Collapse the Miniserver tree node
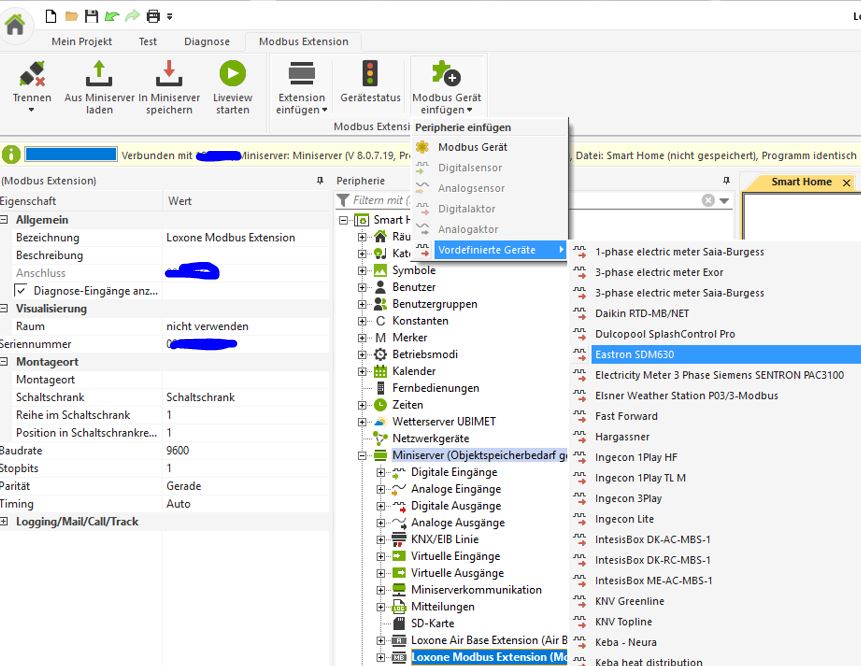Image resolution: width=861 pixels, height=666 pixels. click(x=361, y=455)
